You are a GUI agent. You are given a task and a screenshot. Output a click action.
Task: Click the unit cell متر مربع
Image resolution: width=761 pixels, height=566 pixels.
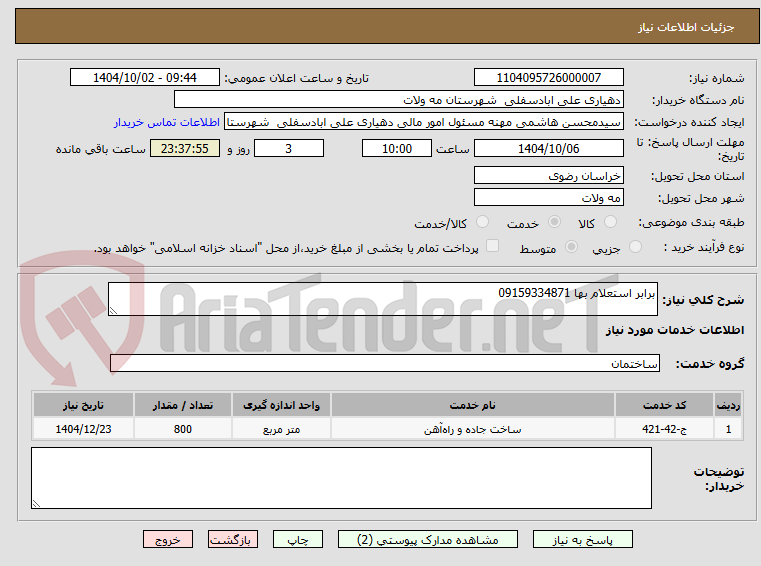point(281,429)
